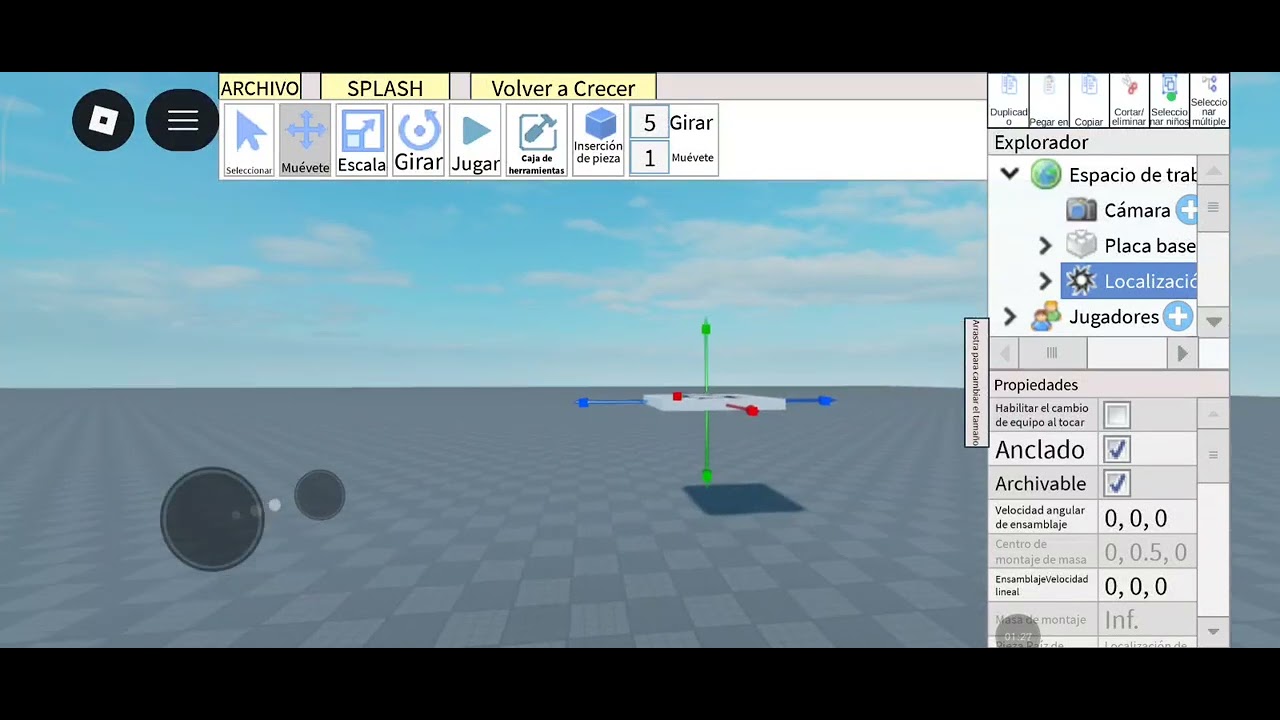Screen dimensions: 1280x720
Task: Click the Centro de montaje de masa value
Action: pyautogui.click(x=1148, y=552)
